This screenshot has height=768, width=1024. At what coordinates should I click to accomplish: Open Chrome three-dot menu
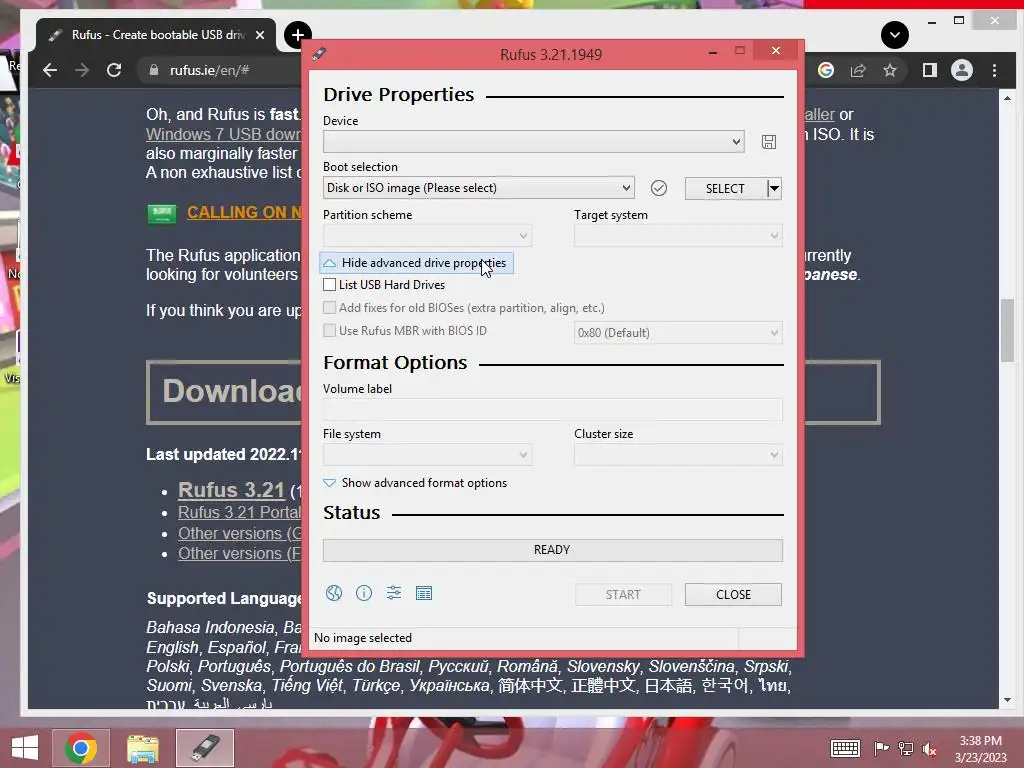coord(995,70)
